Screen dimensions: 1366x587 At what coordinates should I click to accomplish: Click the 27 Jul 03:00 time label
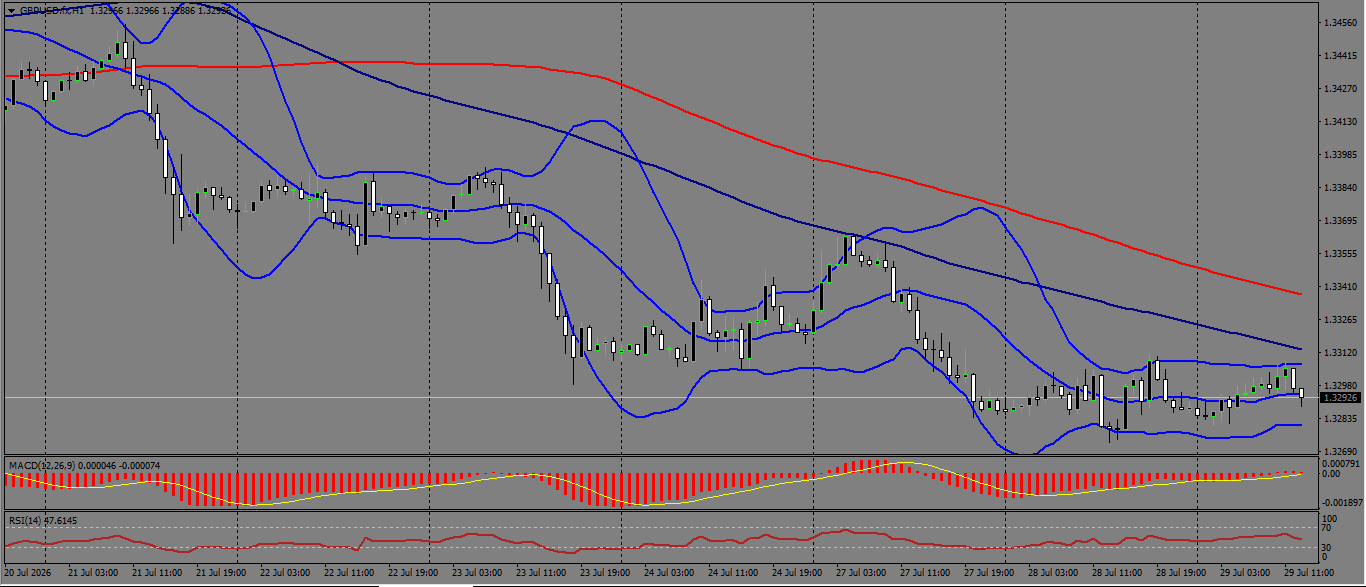tap(860, 574)
